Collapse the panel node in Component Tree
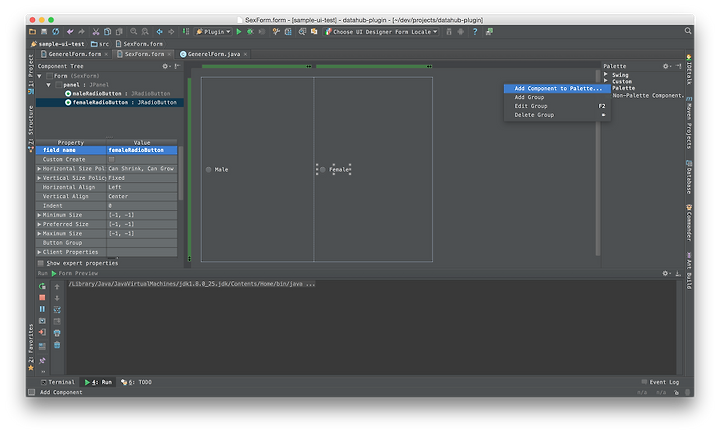Viewport: 720px width, 434px height. 49,85
